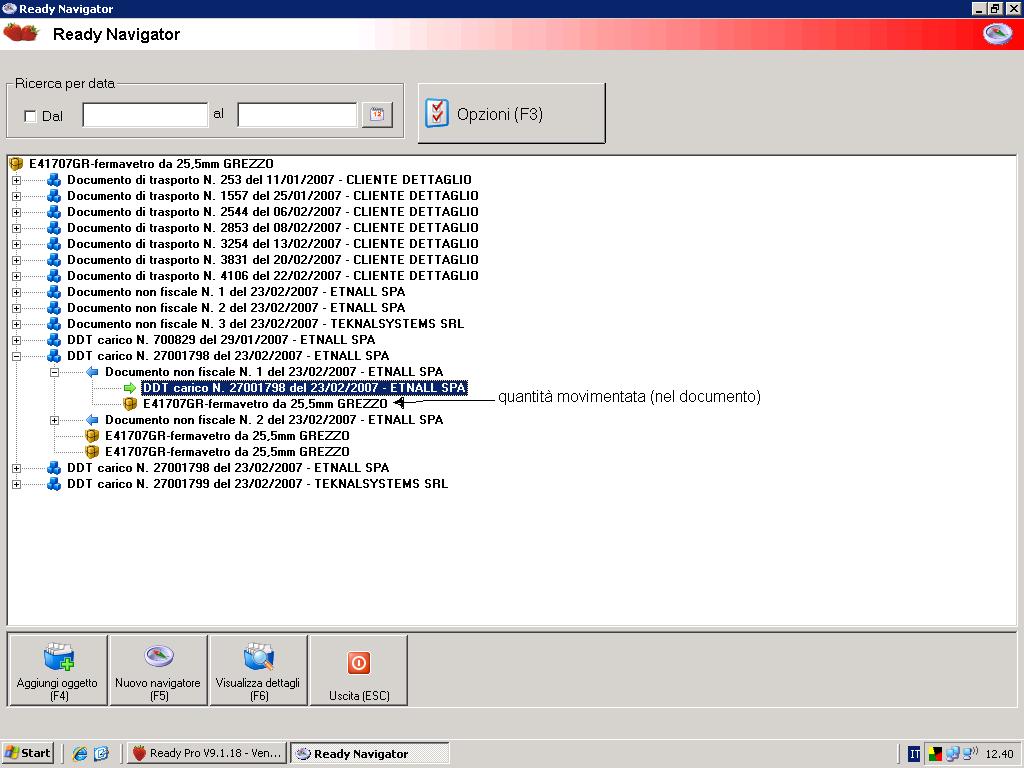Click blue icon of Documento di trasporto N. 253

click(54, 180)
